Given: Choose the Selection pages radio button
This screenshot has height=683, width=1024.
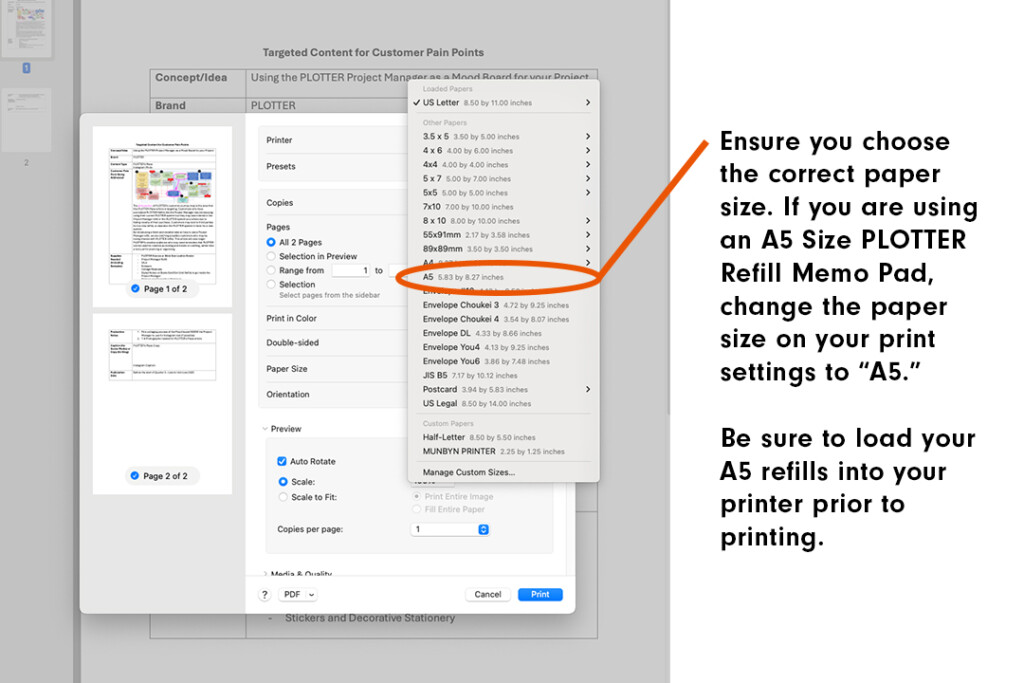Looking at the screenshot, I should tap(271, 285).
